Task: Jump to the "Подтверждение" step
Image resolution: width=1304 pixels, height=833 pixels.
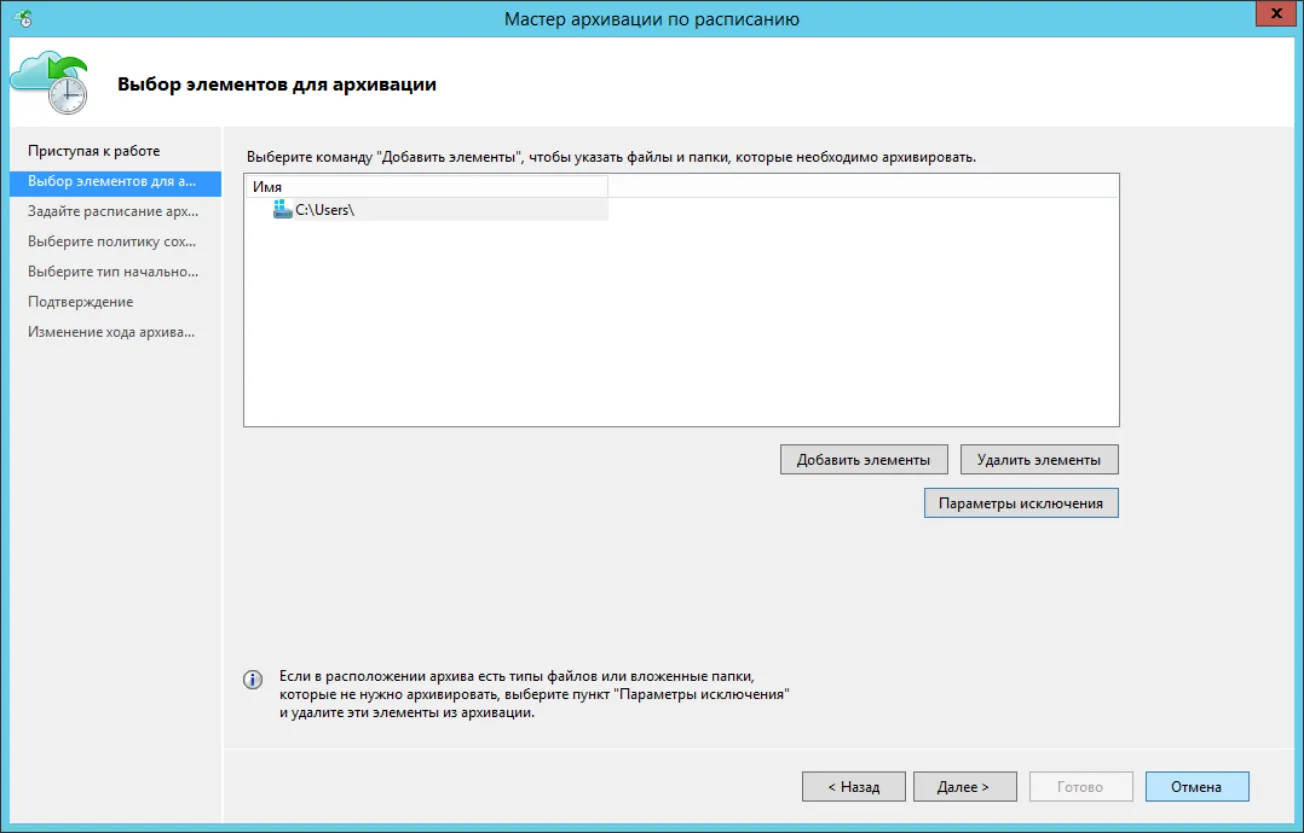Action: coord(81,301)
